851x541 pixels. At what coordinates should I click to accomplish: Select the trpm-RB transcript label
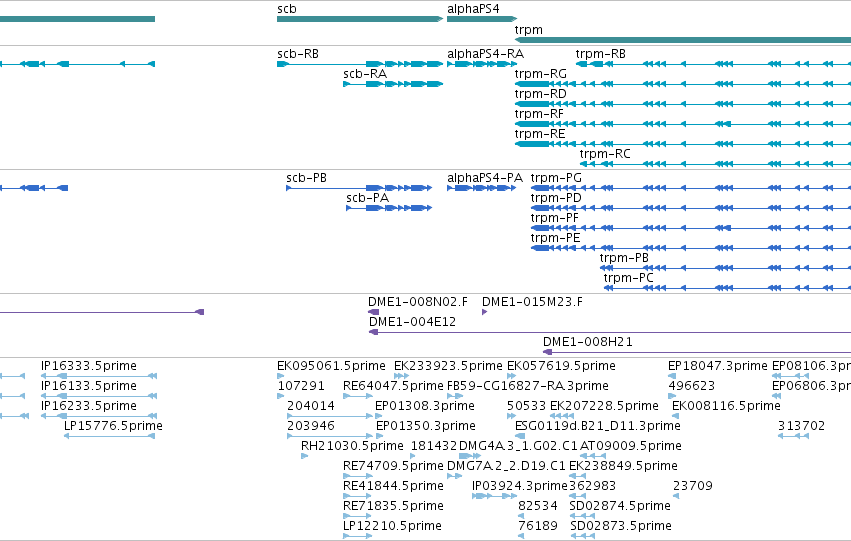pos(600,54)
